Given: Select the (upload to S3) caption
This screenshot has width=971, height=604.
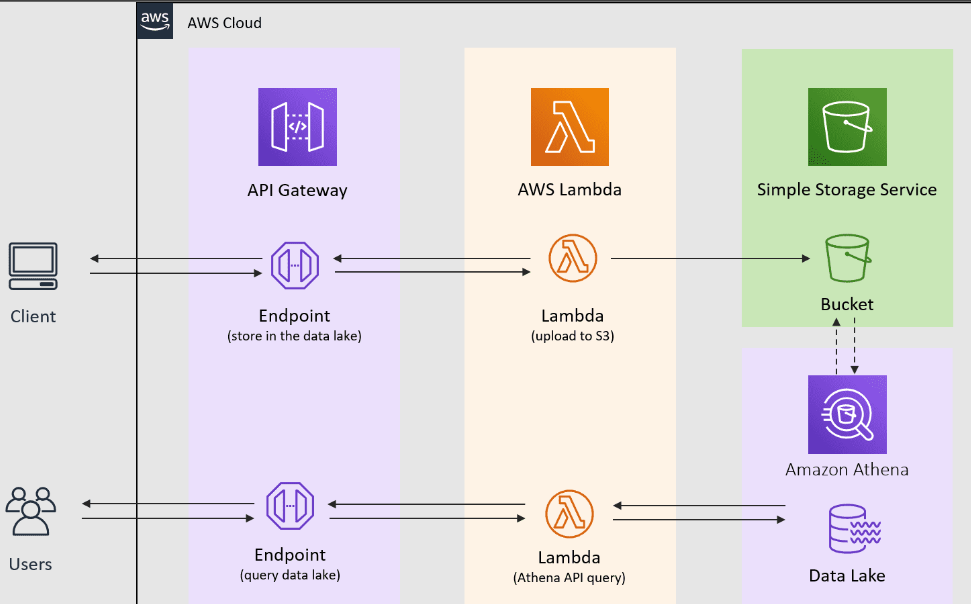Looking at the screenshot, I should [x=573, y=336].
